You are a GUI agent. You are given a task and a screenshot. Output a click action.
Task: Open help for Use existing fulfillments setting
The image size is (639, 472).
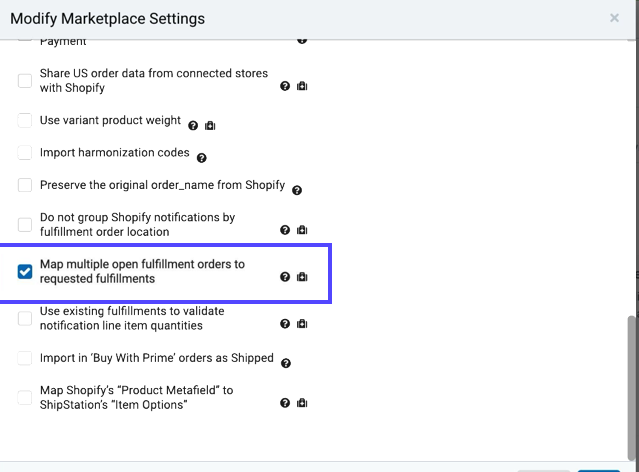pos(285,324)
